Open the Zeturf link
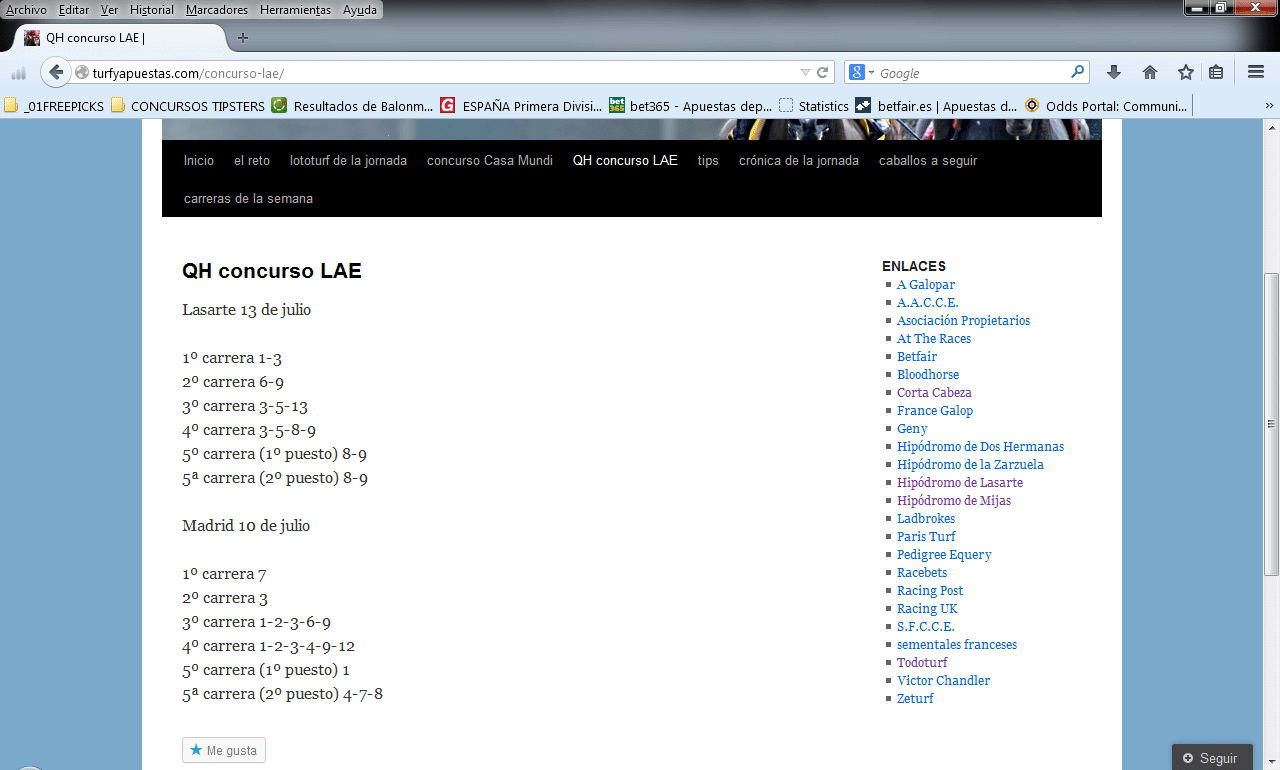 pyautogui.click(x=915, y=699)
